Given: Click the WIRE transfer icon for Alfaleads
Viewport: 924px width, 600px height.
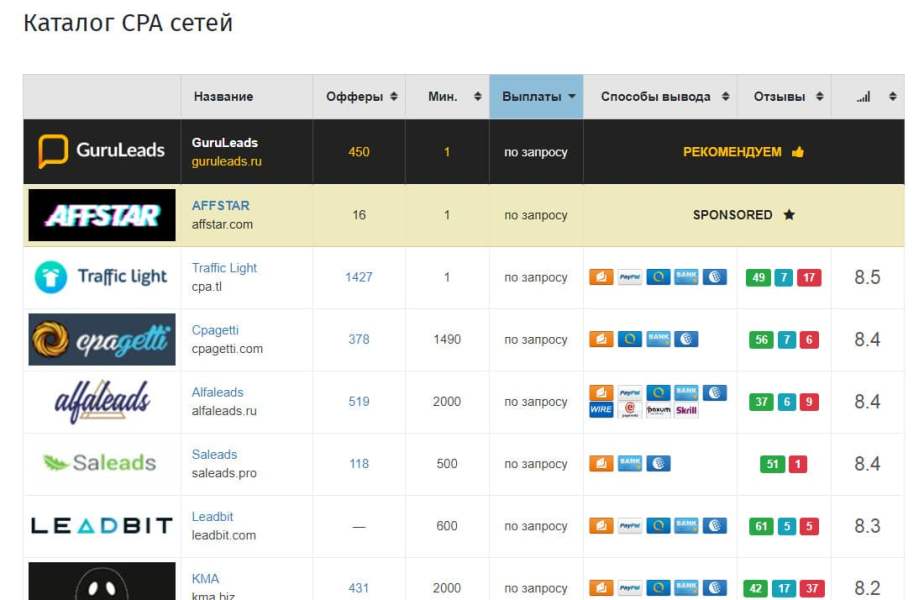Looking at the screenshot, I should click(x=601, y=410).
